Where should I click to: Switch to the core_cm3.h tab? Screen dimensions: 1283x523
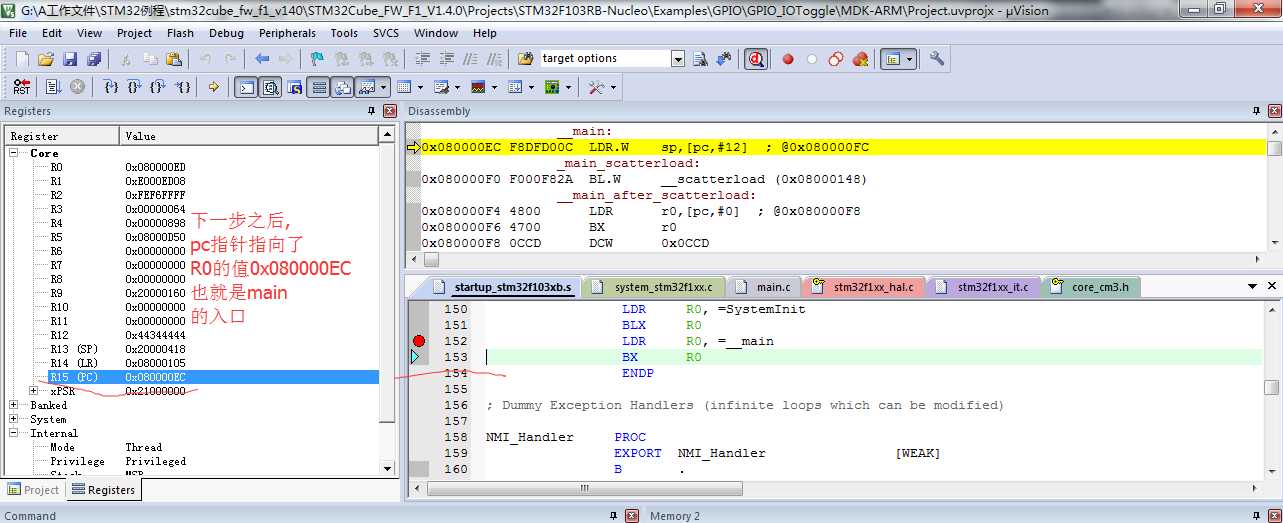(x=1089, y=287)
